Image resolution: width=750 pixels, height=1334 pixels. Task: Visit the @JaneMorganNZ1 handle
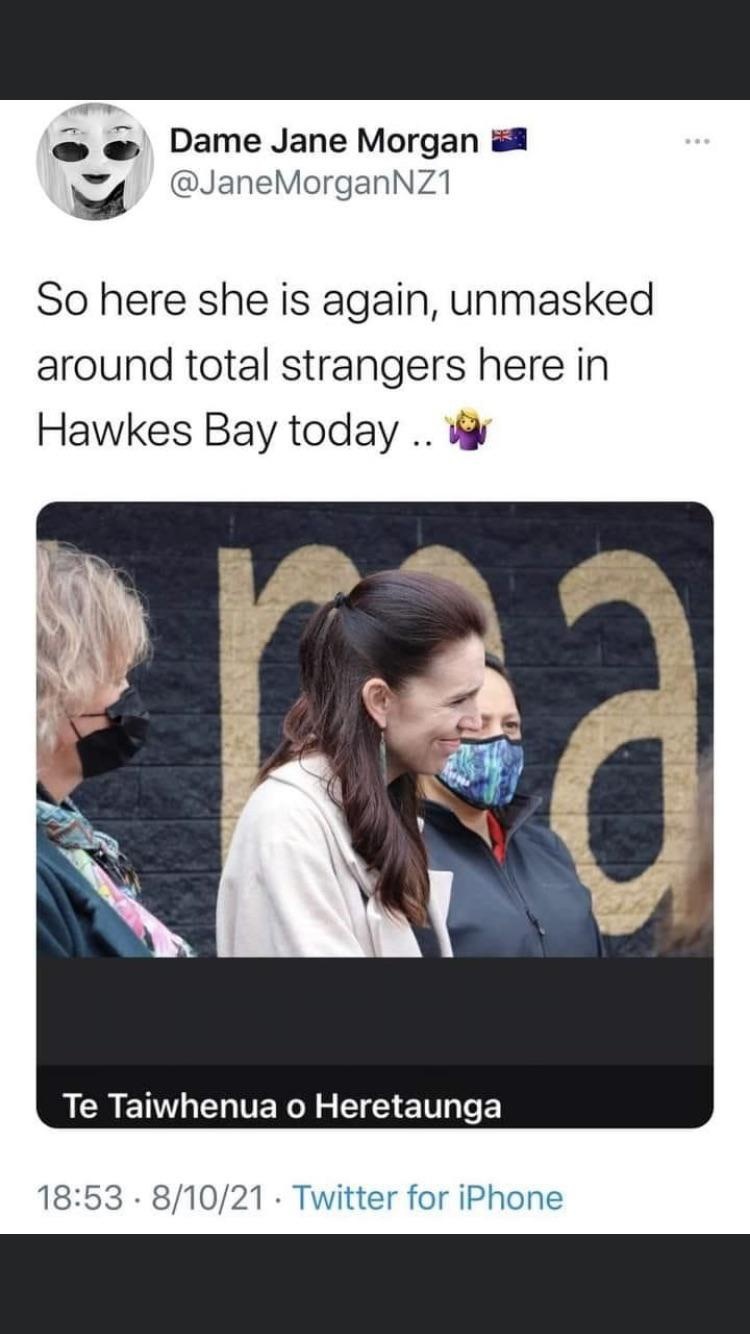coord(311,185)
